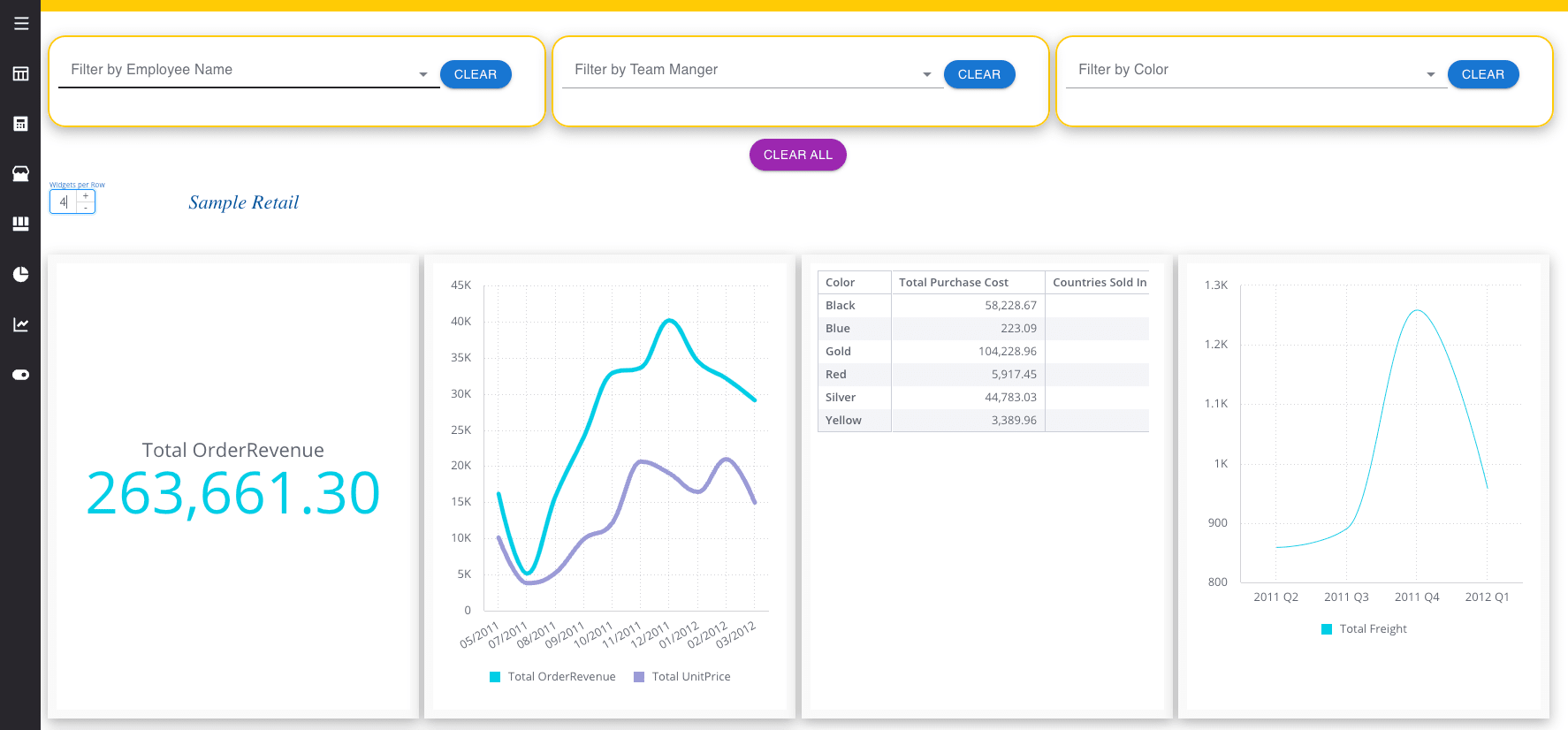Click the 5,917.45 purchase cost cell
Image resolution: width=1568 pixels, height=730 pixels.
click(968, 374)
